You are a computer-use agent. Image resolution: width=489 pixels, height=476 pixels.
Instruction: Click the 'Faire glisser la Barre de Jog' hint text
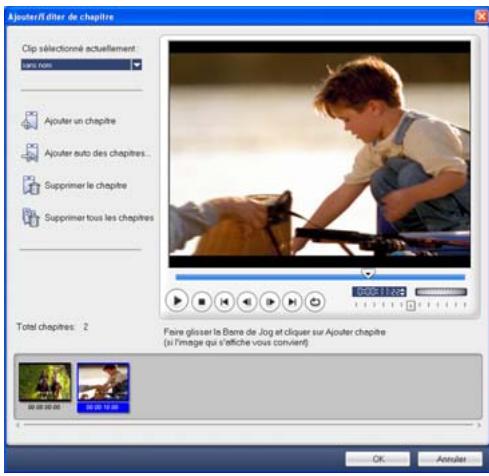coord(275,337)
